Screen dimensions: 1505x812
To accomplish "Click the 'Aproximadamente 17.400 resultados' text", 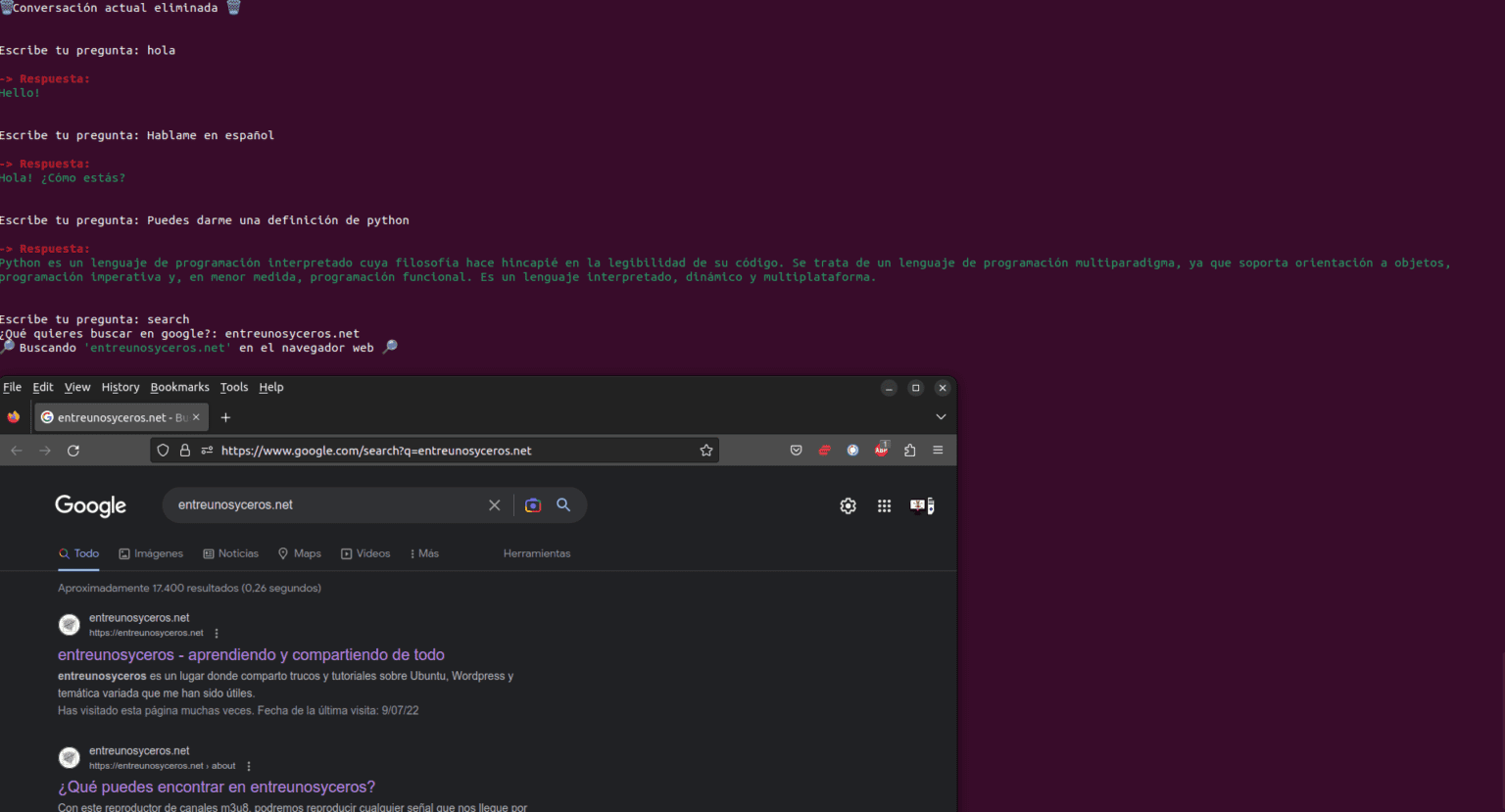I will pos(189,589).
